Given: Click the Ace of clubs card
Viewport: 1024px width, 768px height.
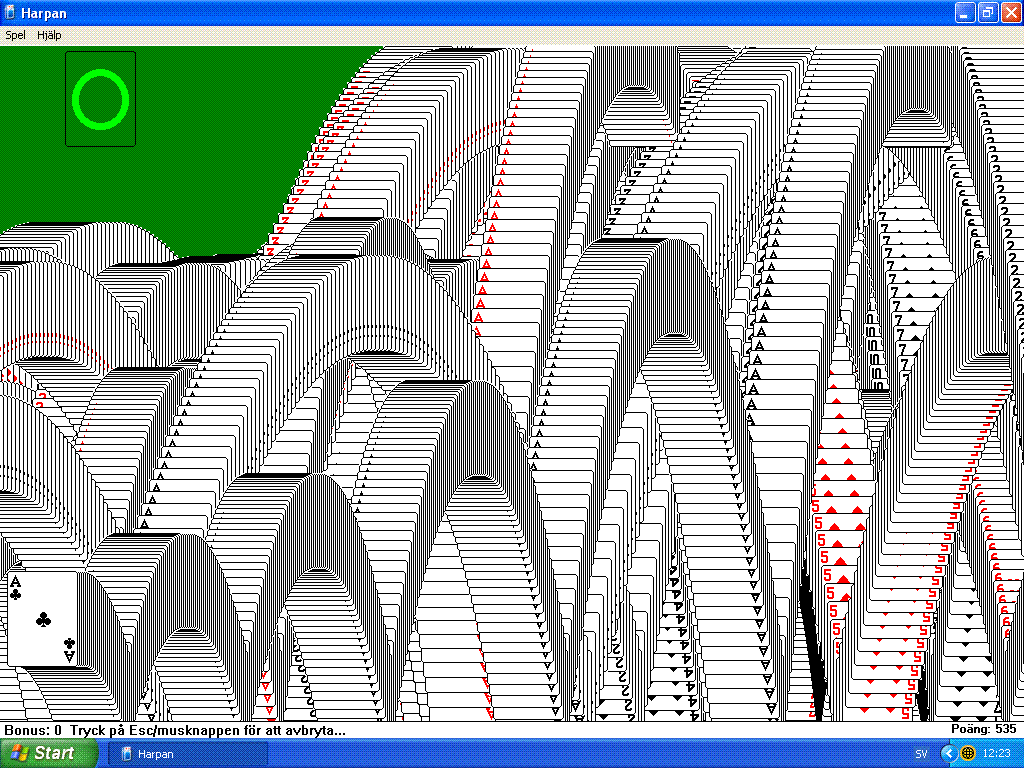Looking at the screenshot, I should [x=43, y=618].
